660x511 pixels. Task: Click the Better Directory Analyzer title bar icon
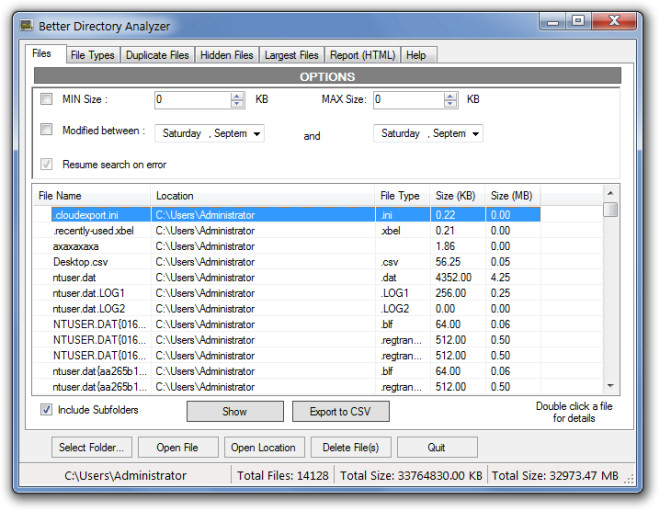pos(27,26)
